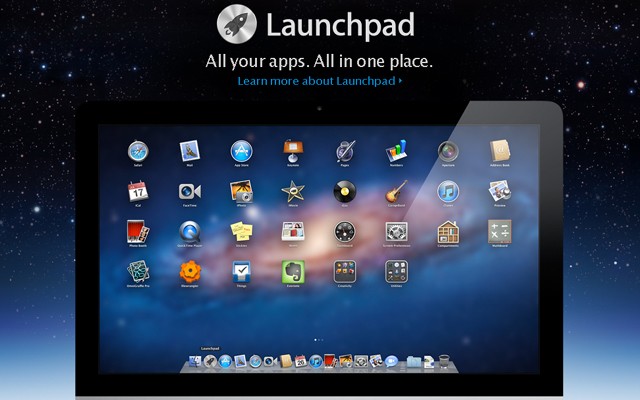
Task: Open the Creativity app folder
Action: 345,272
